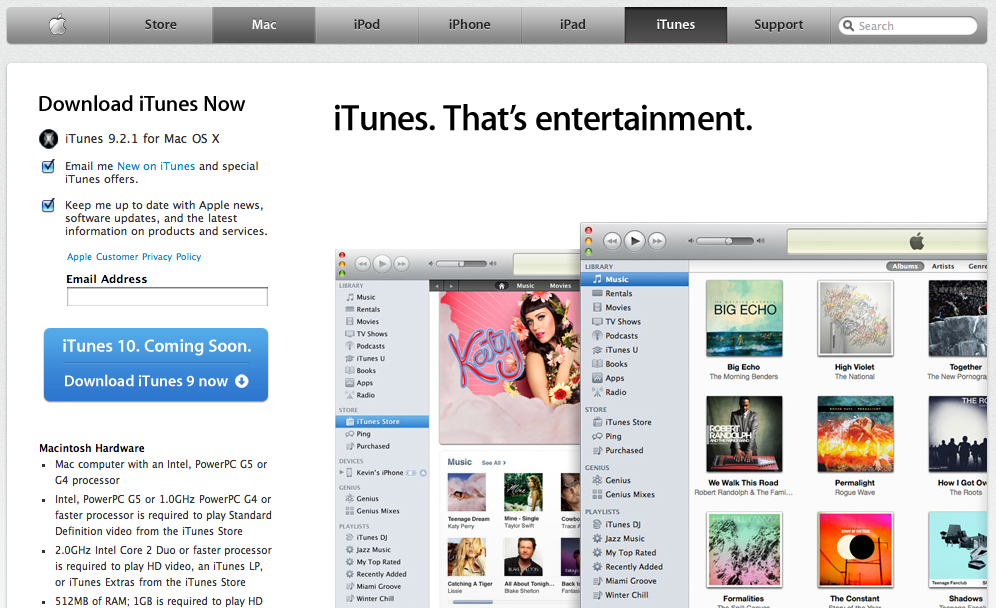Open Catching A Tiger album in store

tap(467, 557)
